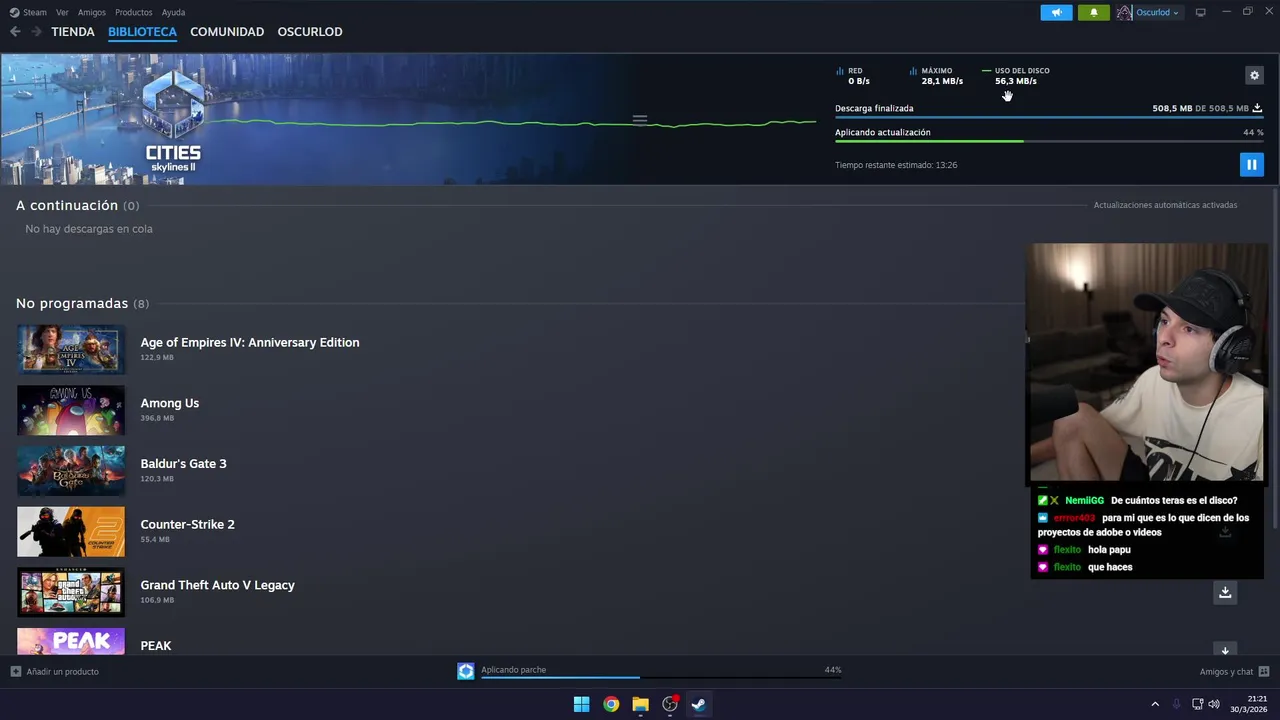Screen dimensions: 1280x720
Task: Open the Counter-Strike 2 thumbnail
Action: click(71, 531)
